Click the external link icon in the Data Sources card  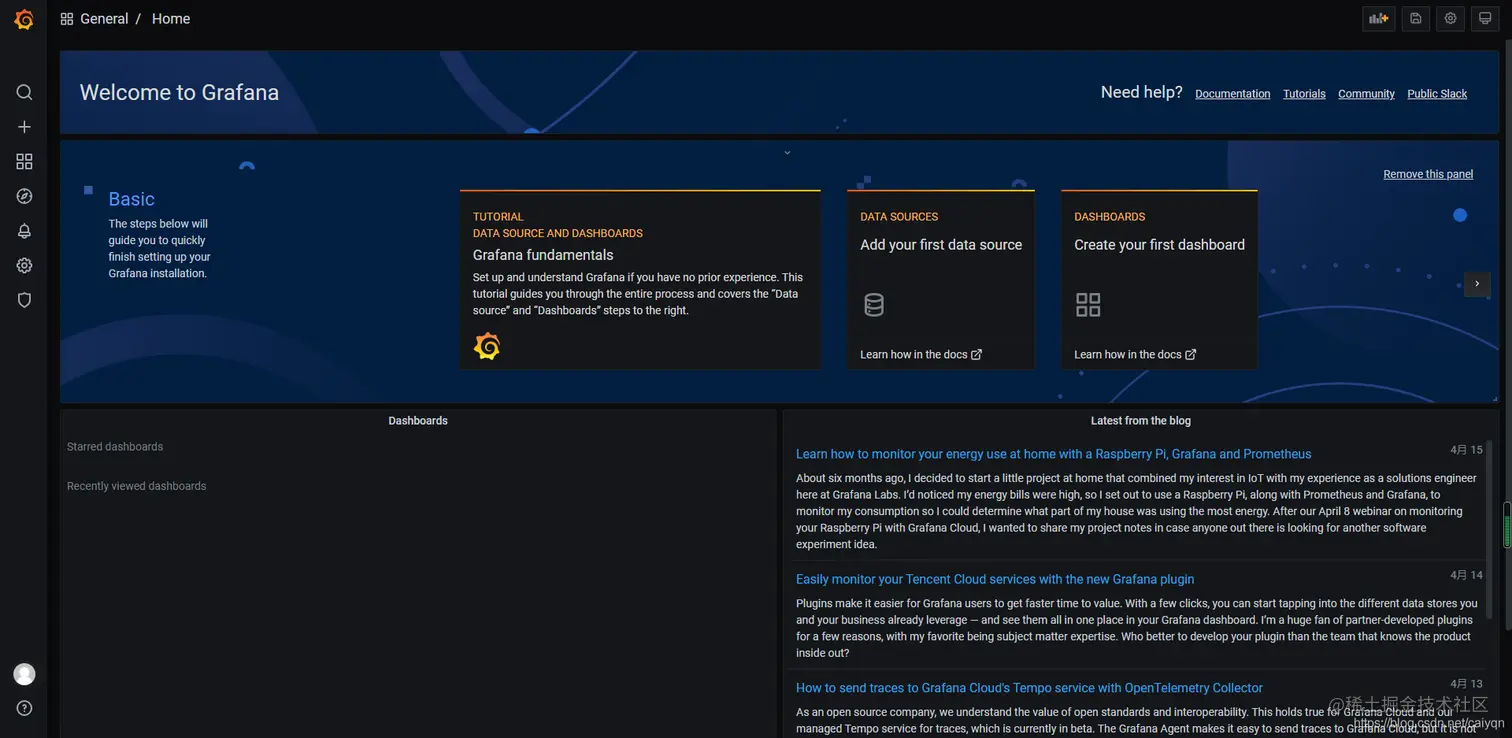977,354
